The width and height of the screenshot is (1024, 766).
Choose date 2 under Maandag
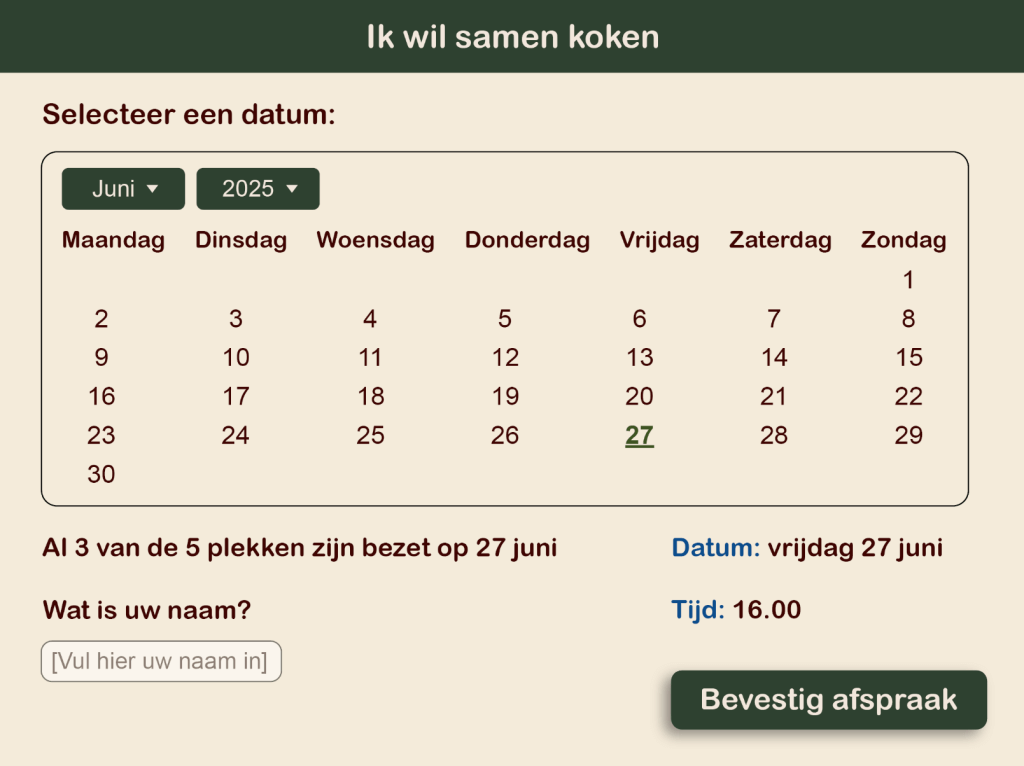101,319
